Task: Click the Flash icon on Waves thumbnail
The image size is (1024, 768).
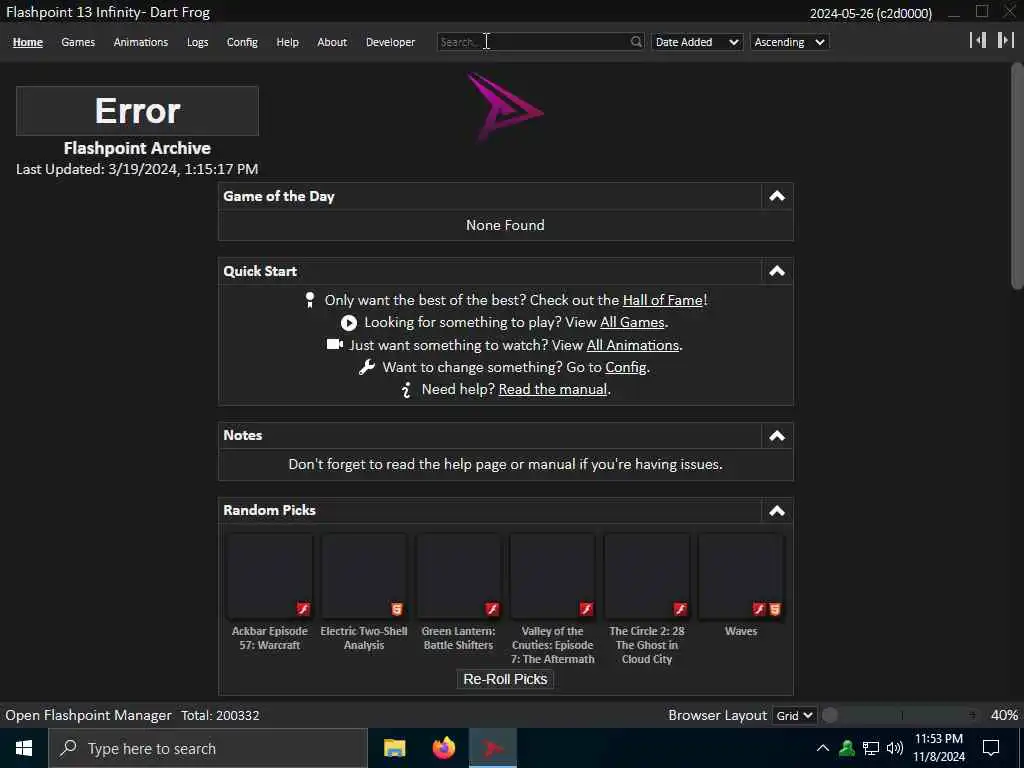Action: click(759, 609)
